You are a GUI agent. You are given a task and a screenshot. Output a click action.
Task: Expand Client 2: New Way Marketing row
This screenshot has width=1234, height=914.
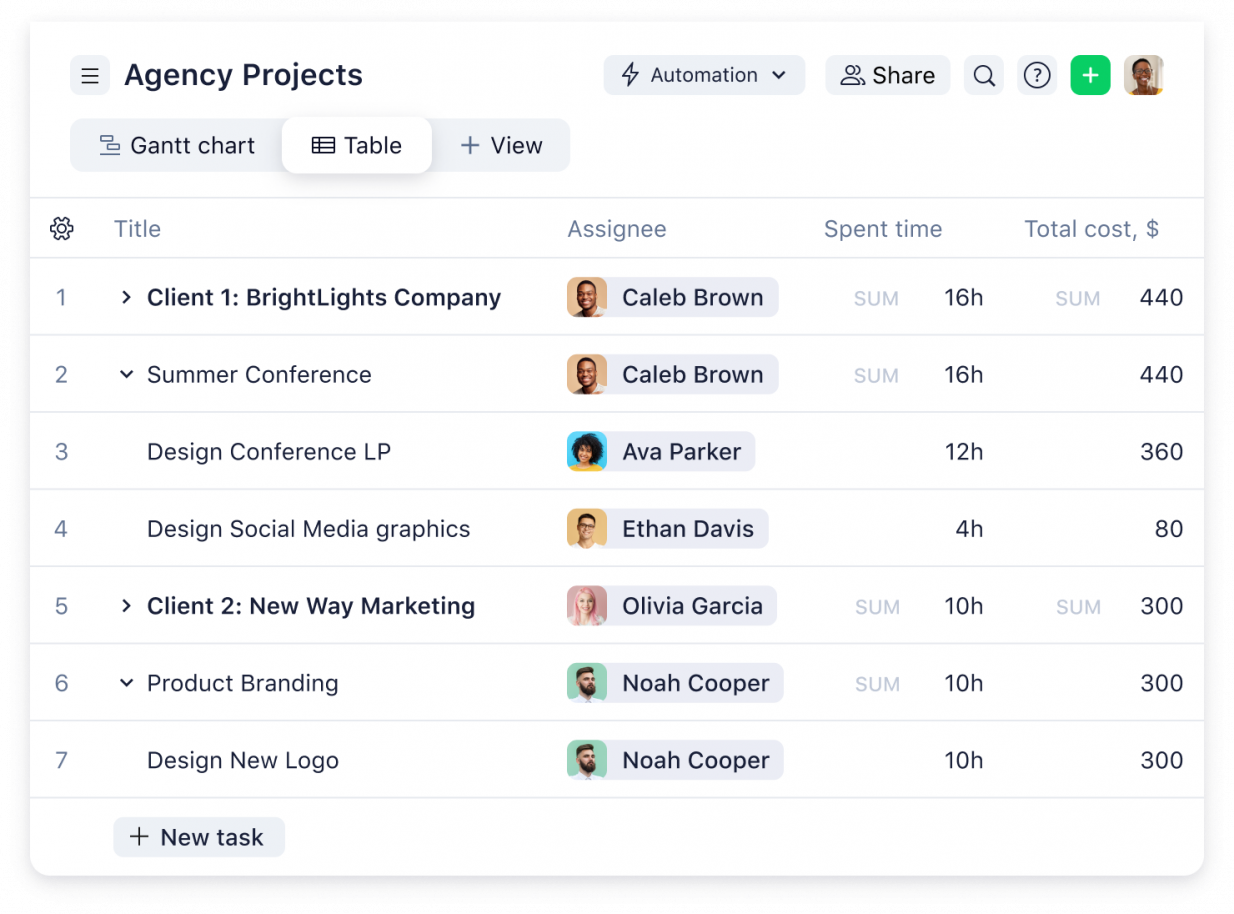(126, 606)
